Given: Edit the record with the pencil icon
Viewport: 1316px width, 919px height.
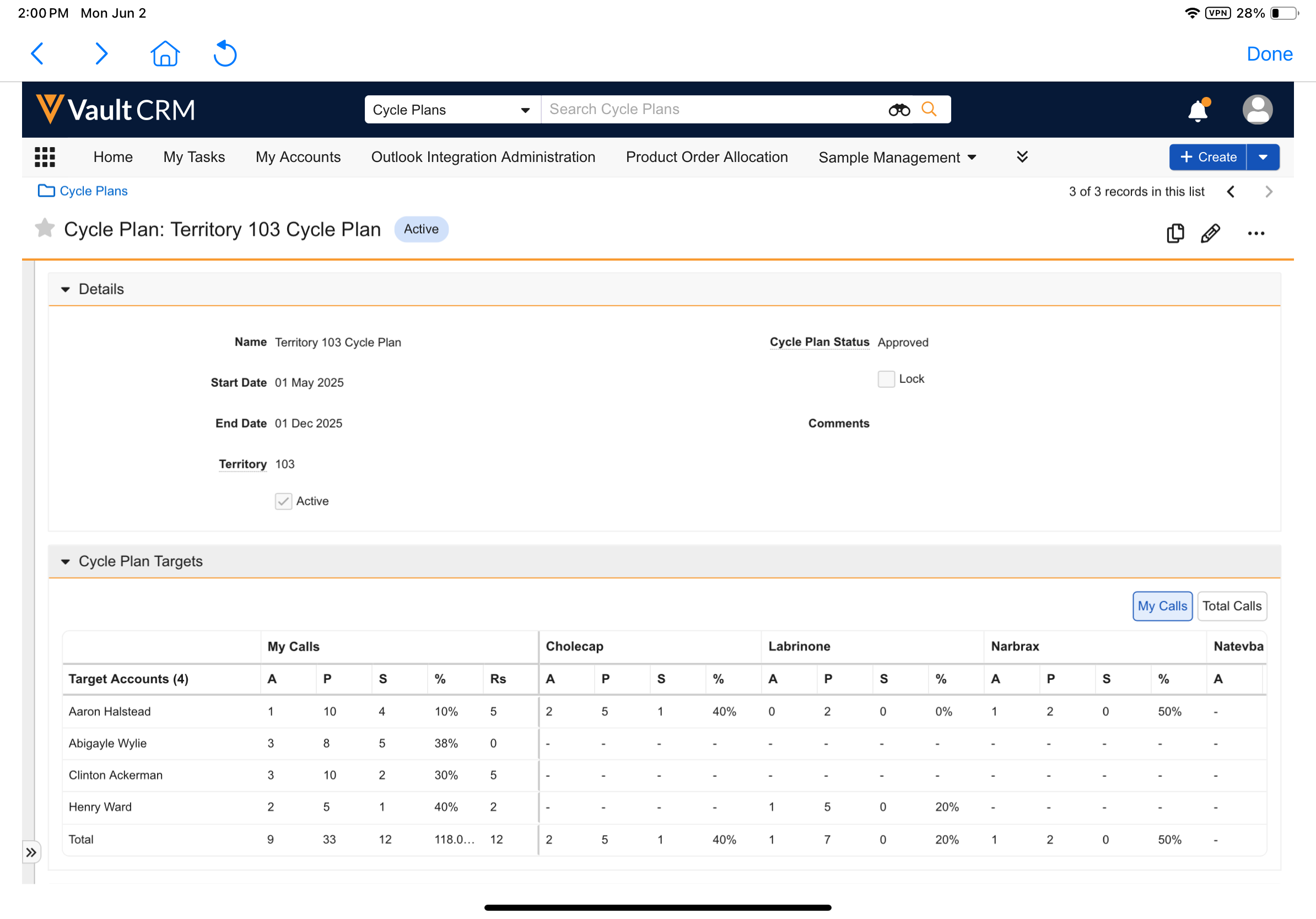Looking at the screenshot, I should [1210, 233].
